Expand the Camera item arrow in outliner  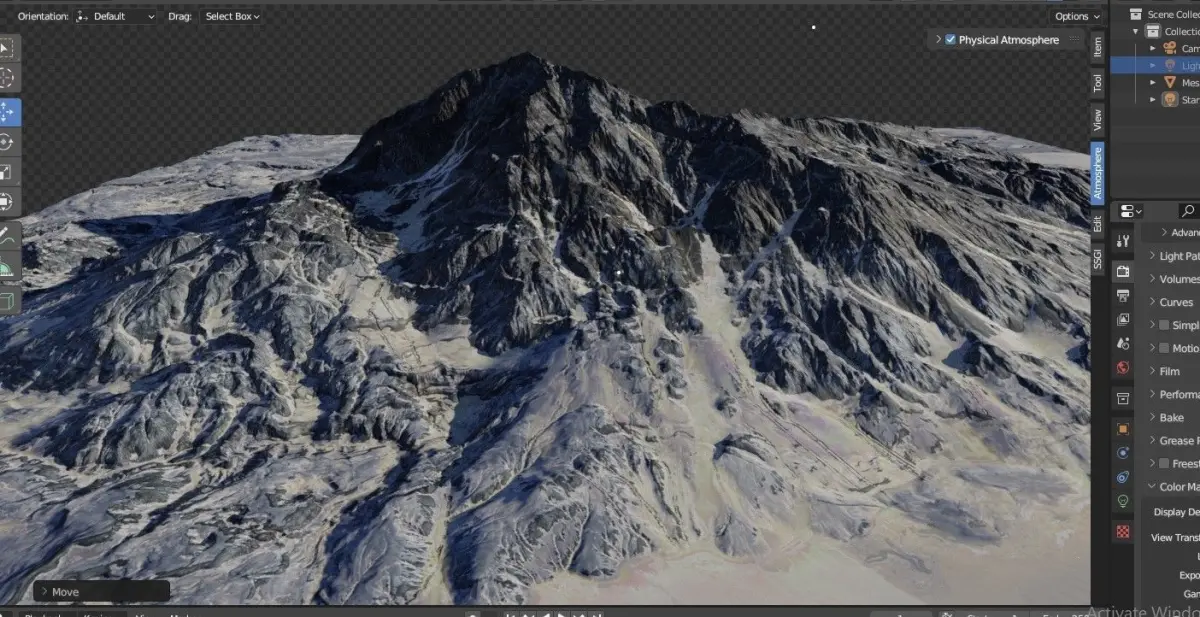(1153, 48)
